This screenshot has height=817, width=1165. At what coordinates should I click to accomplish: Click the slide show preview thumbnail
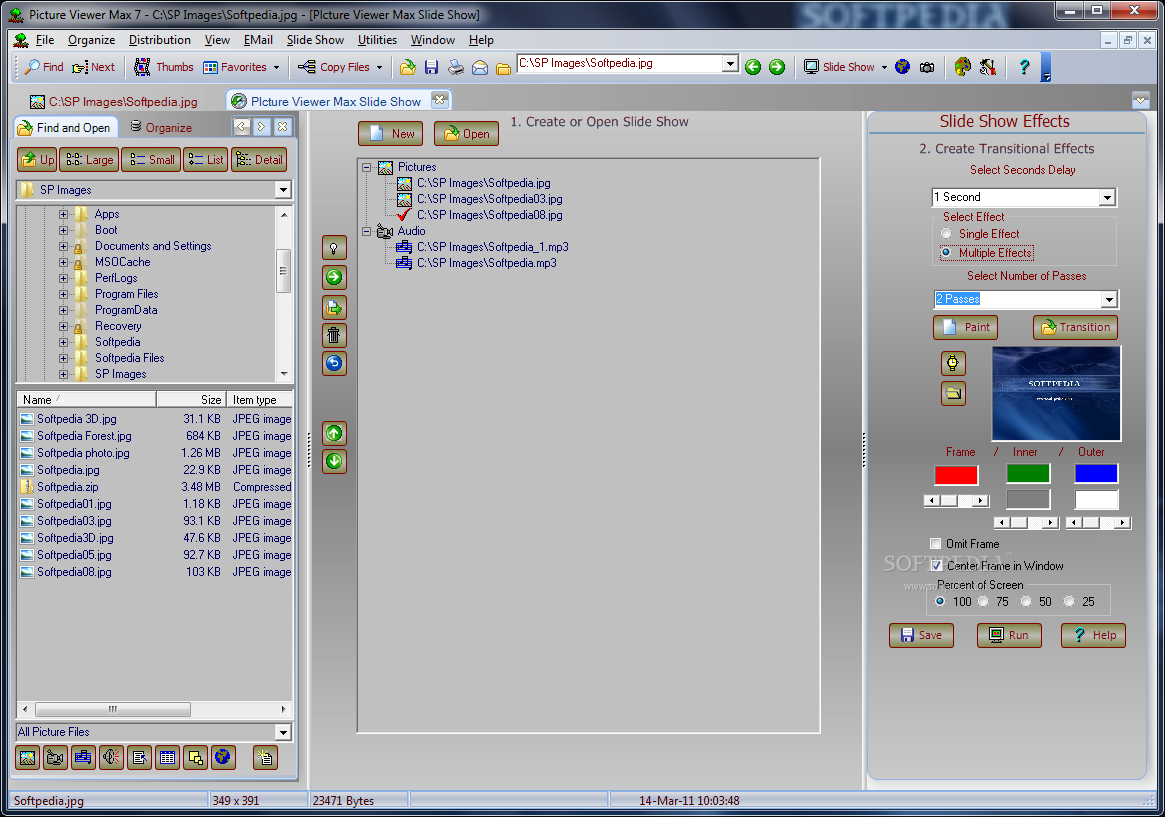pos(1056,394)
